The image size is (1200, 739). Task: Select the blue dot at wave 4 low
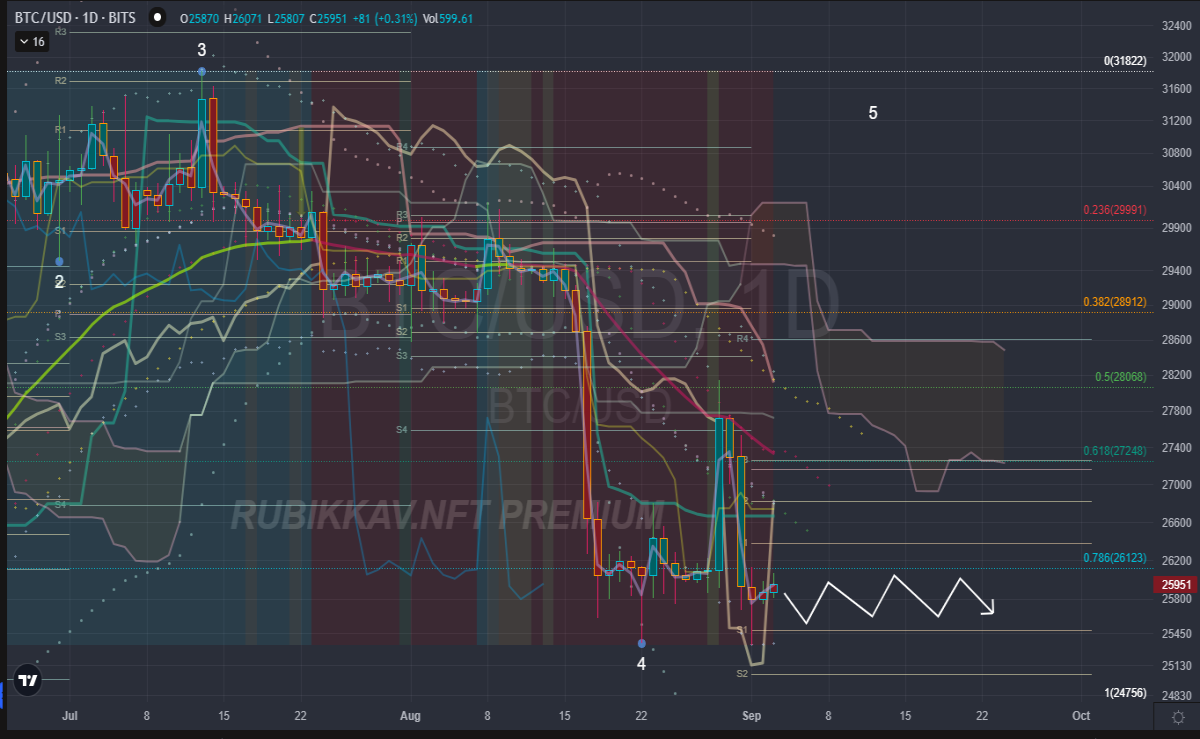pyautogui.click(x=642, y=643)
